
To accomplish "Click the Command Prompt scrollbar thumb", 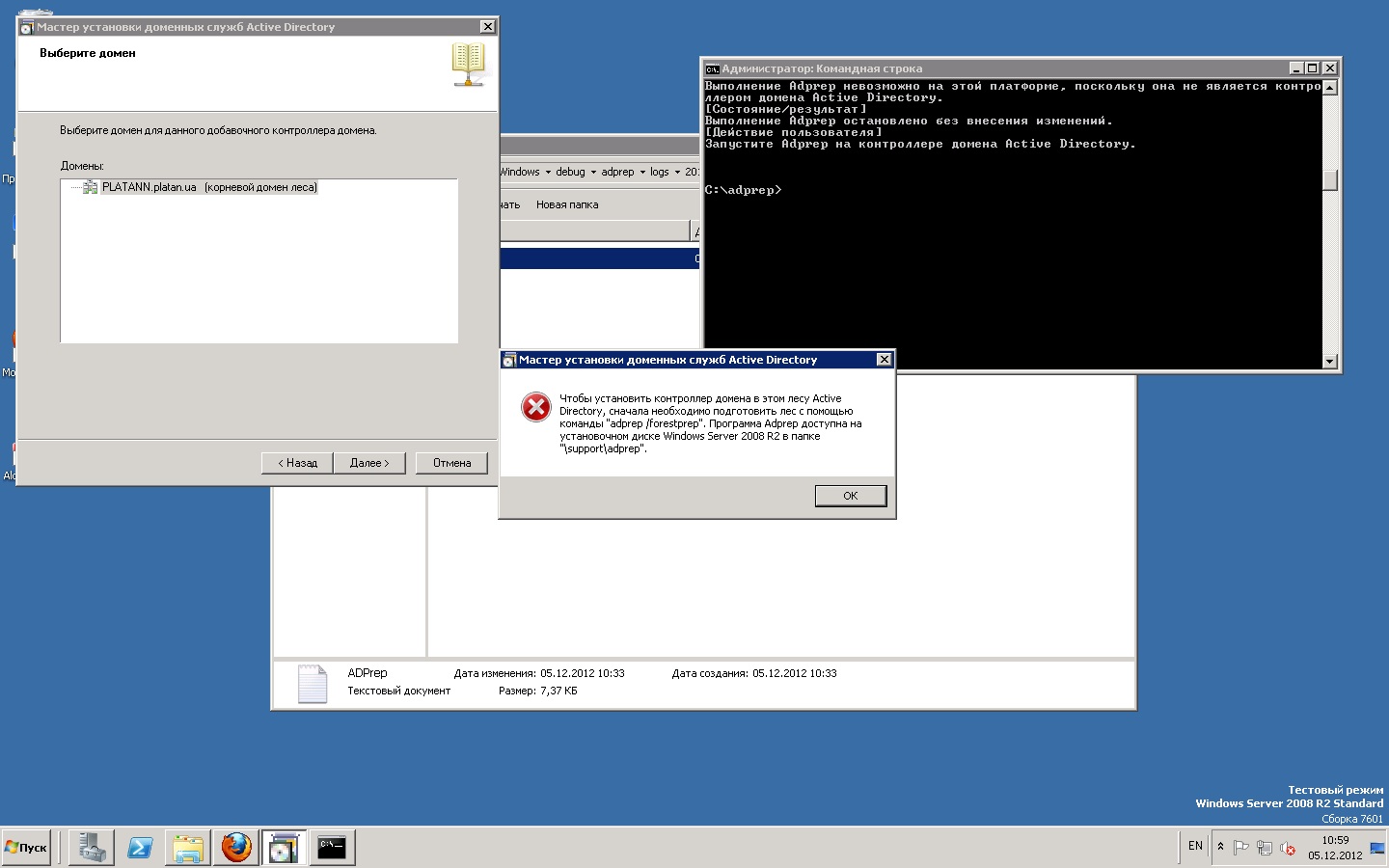I will [1330, 180].
